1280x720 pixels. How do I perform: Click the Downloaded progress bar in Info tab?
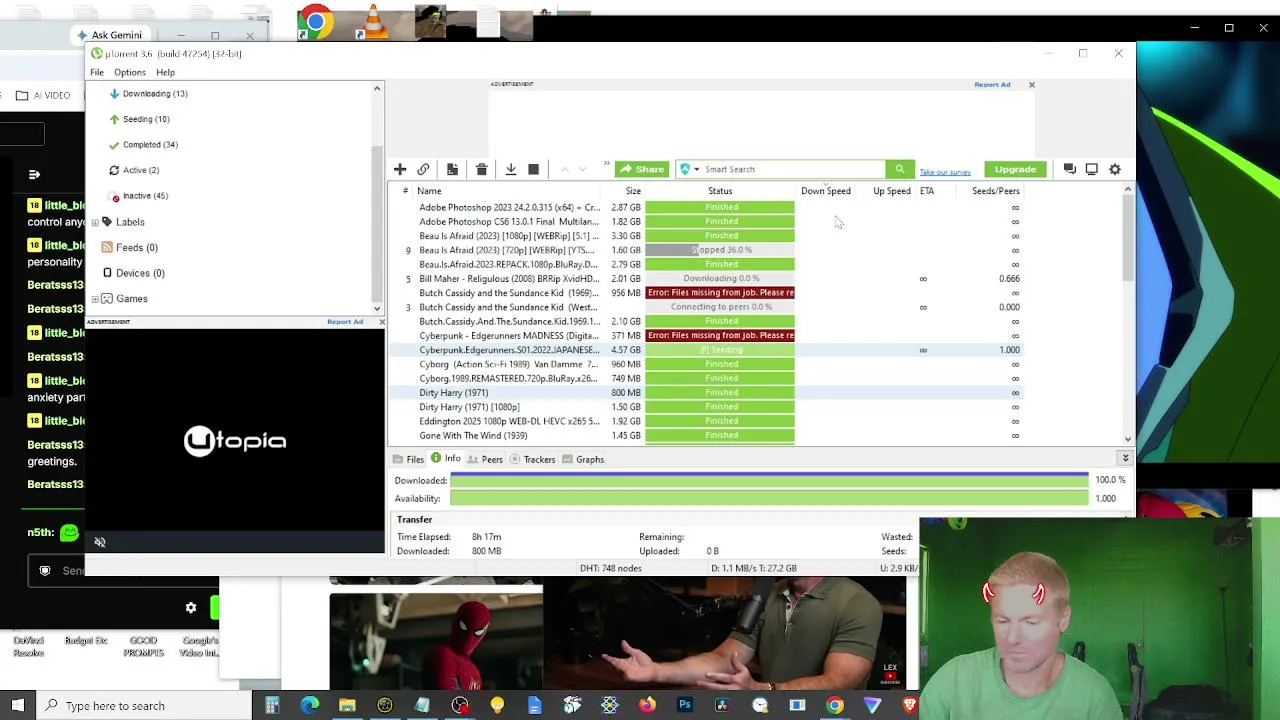coord(769,480)
